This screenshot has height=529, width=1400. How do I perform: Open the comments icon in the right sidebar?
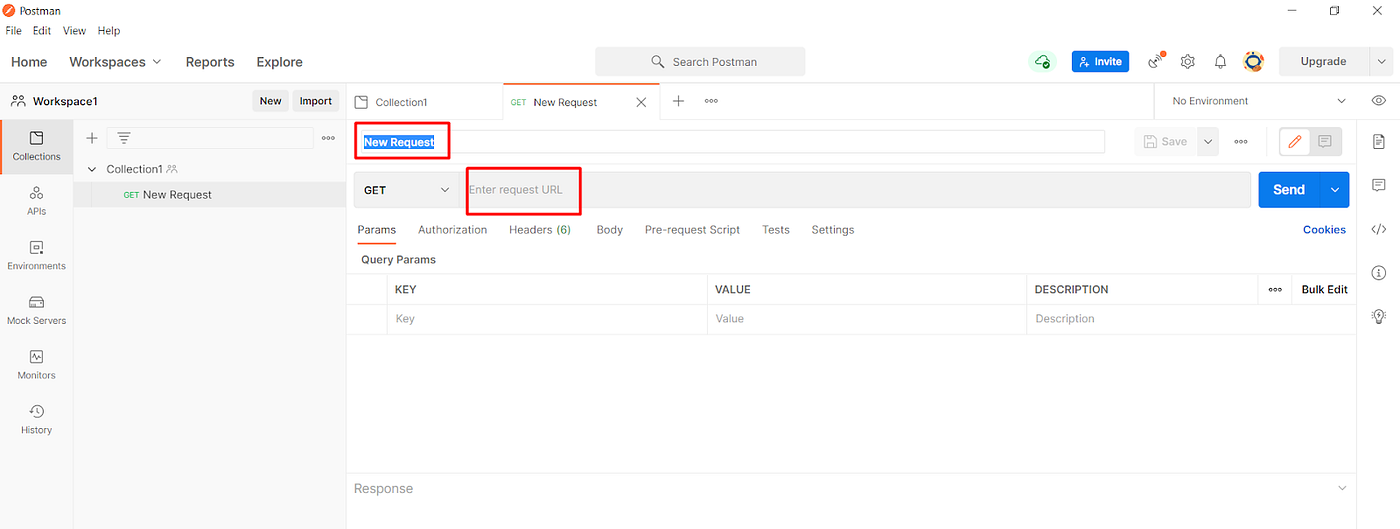click(1379, 185)
